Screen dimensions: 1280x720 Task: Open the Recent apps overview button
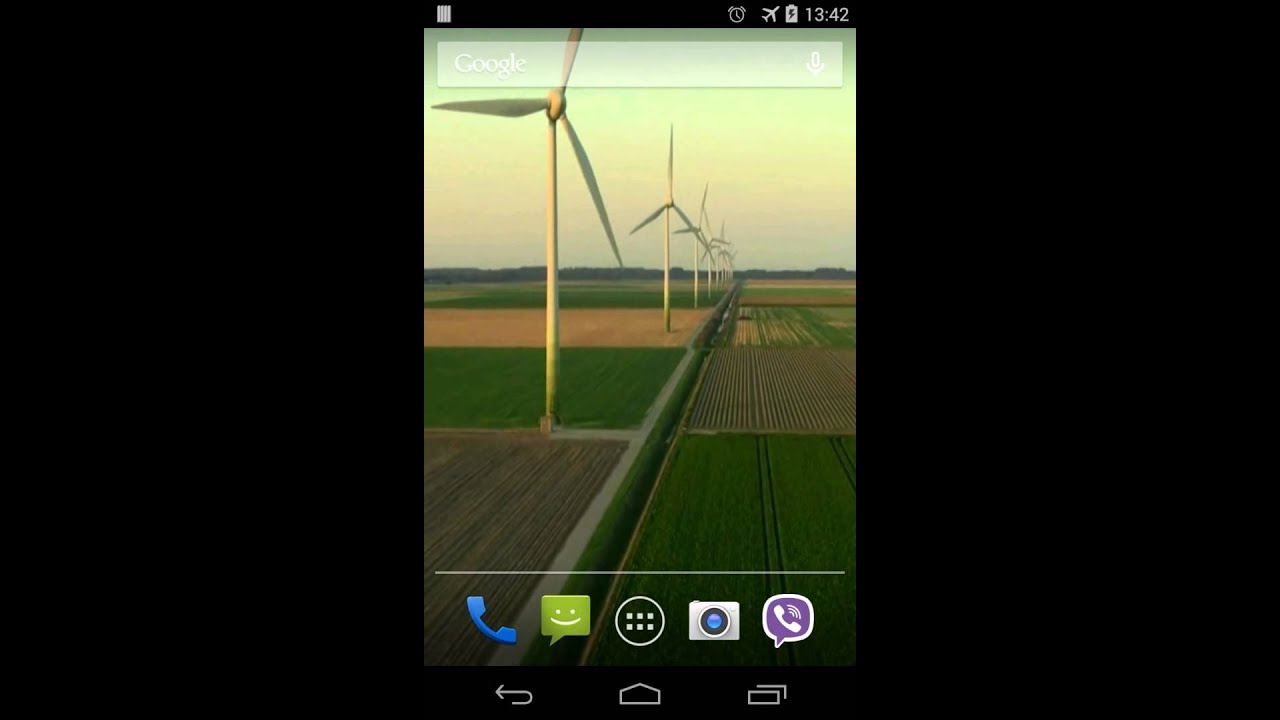tap(767, 694)
